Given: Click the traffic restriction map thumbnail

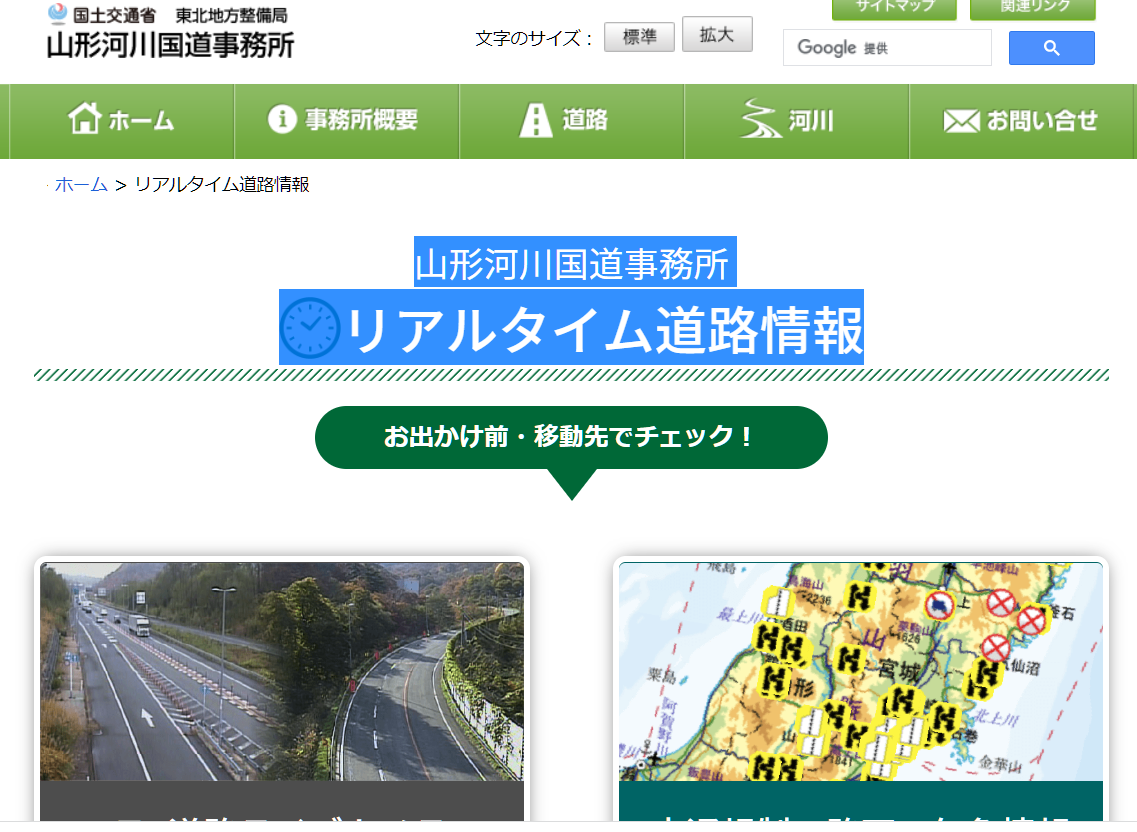Looking at the screenshot, I should tap(862, 670).
